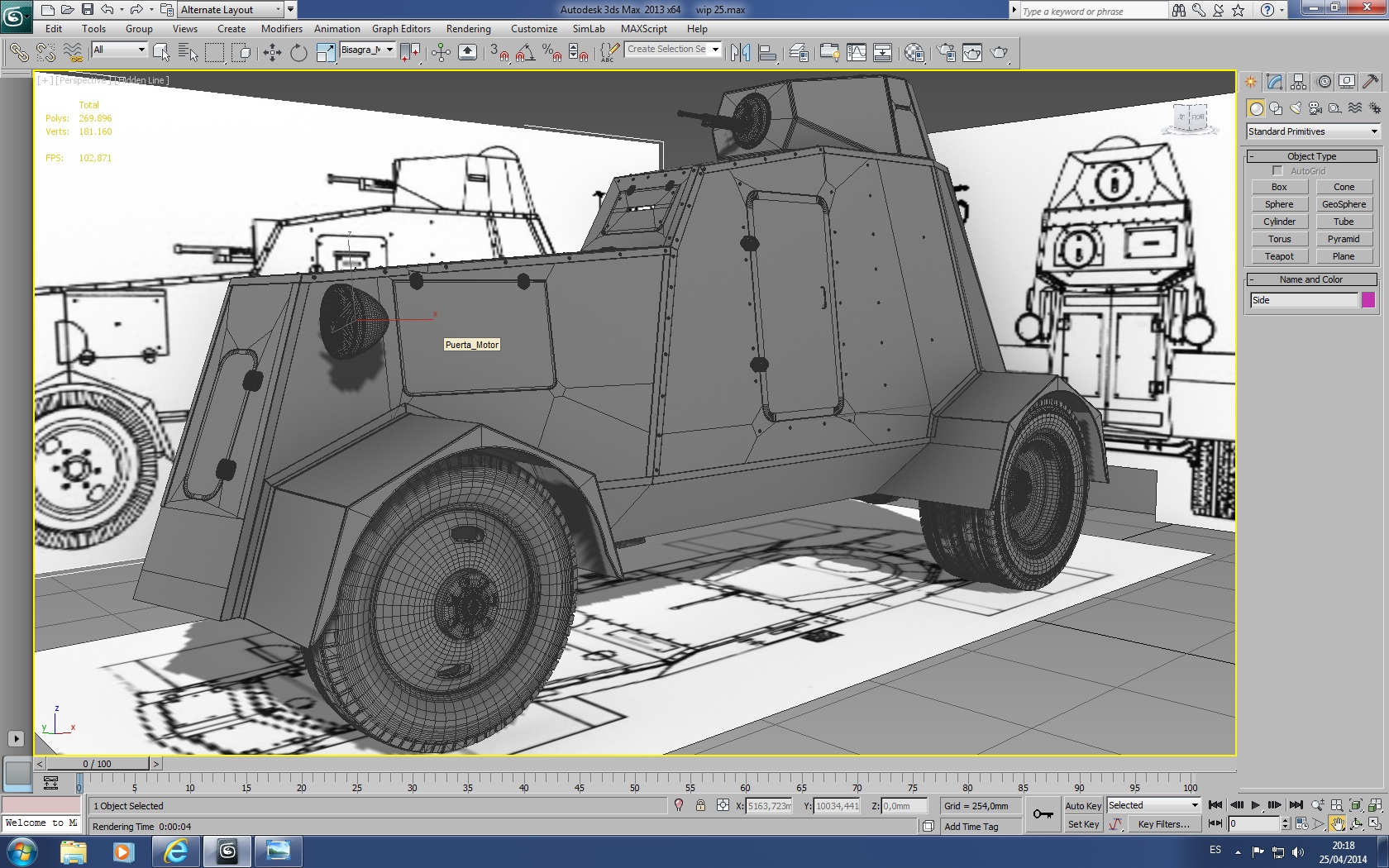Activate the Select and Rotate tool
Viewport: 1389px width, 868px height.
(298, 53)
